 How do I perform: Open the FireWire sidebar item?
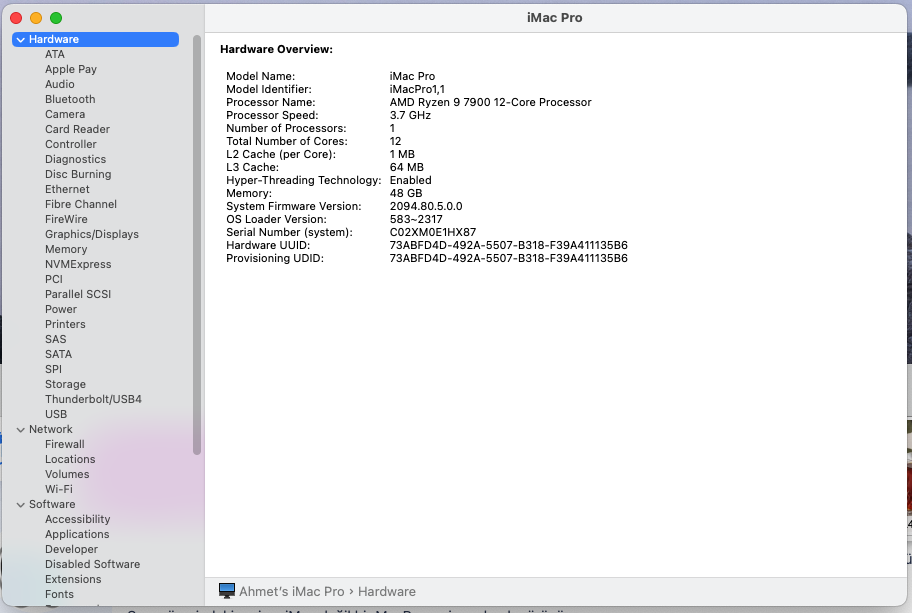point(66,219)
